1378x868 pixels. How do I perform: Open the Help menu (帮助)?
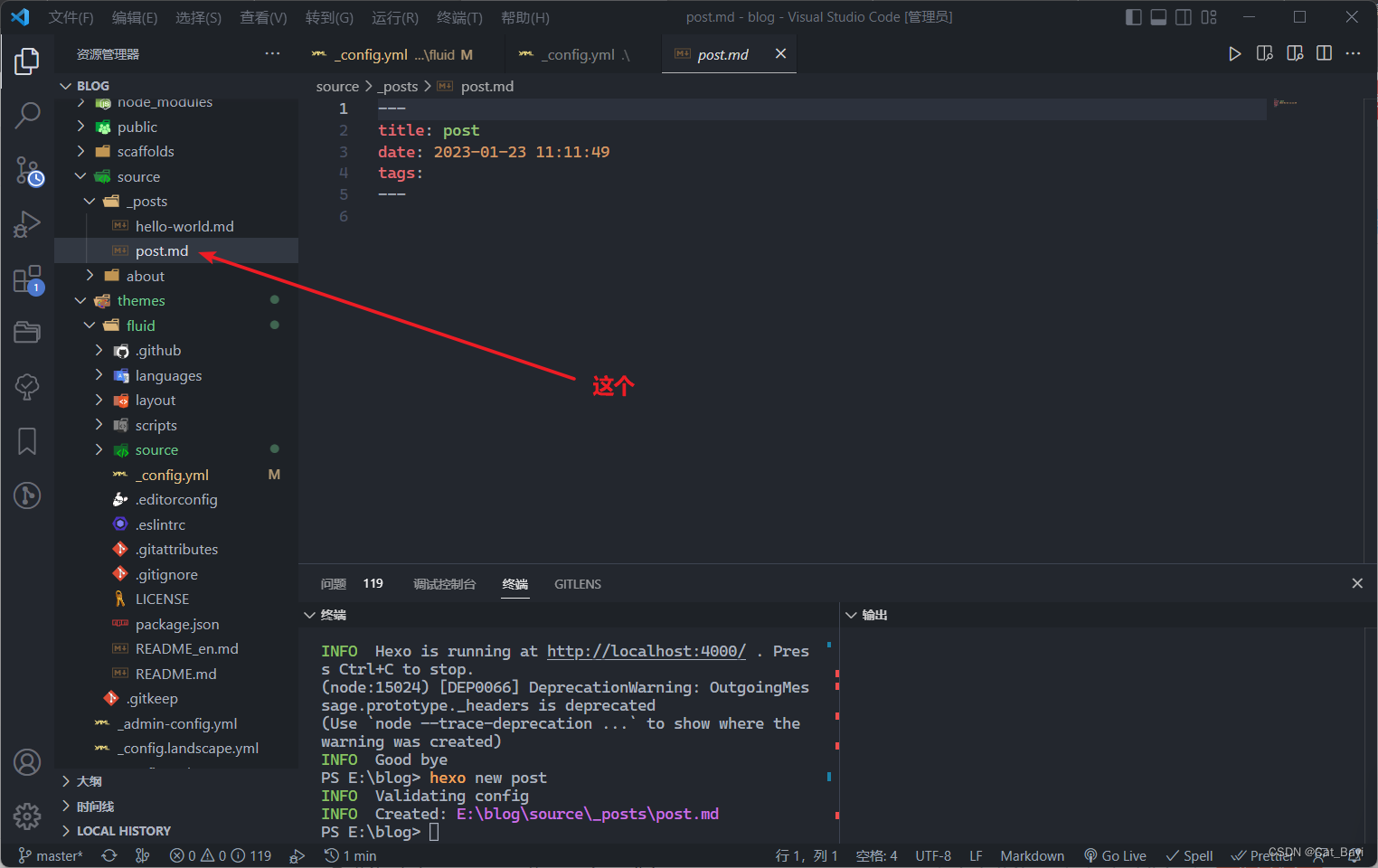(524, 17)
